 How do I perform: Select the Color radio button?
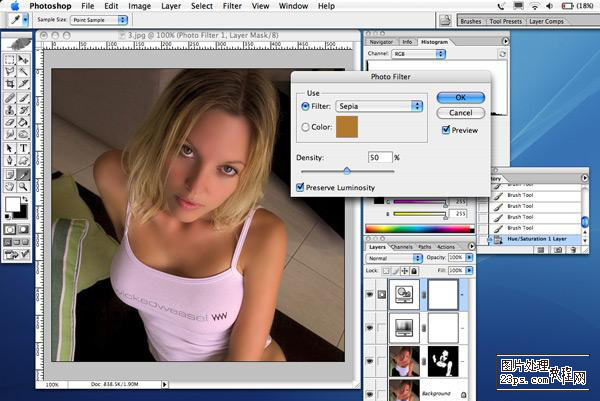tap(305, 127)
